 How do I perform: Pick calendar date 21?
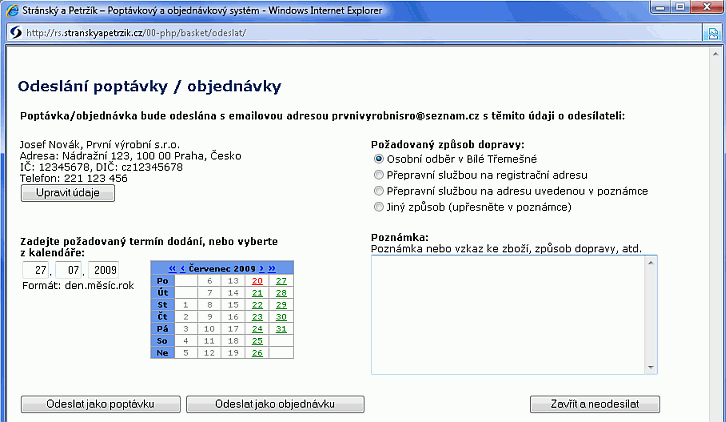257,293
